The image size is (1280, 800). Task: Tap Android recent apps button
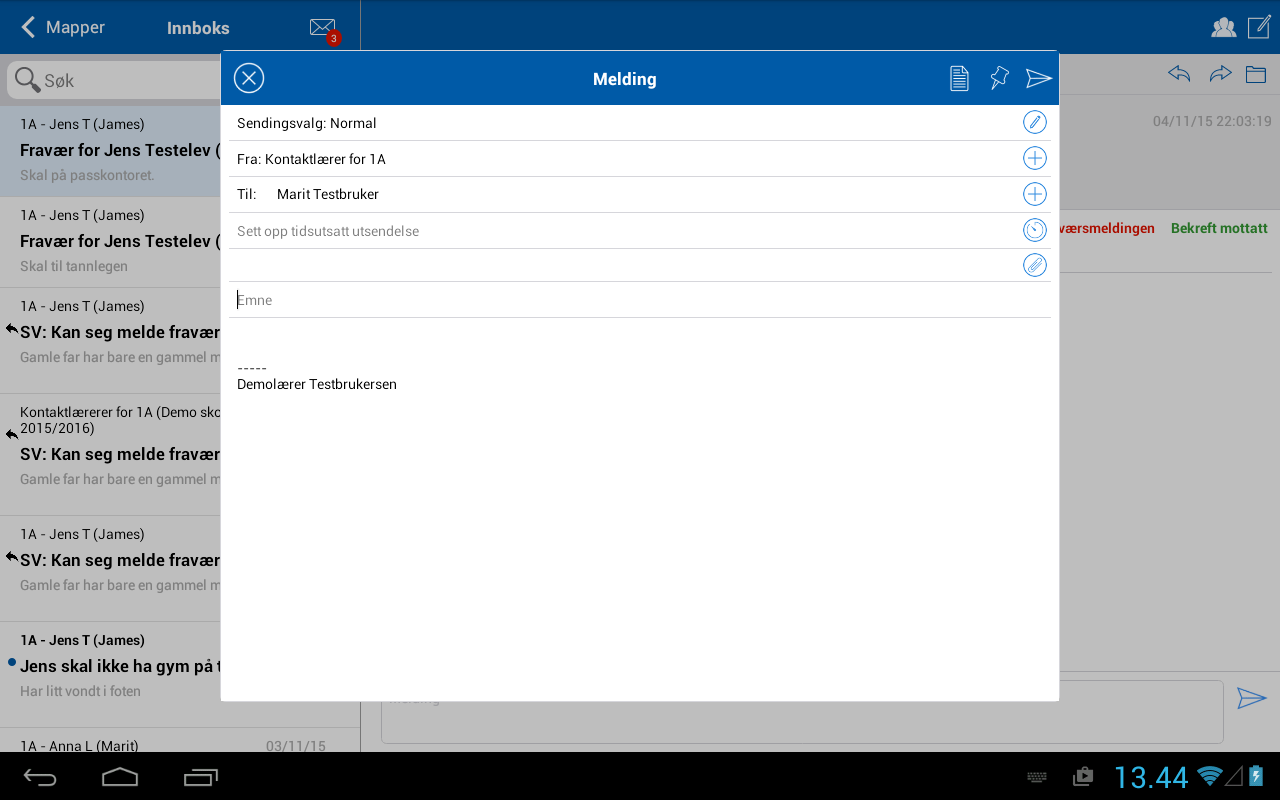coord(200,777)
